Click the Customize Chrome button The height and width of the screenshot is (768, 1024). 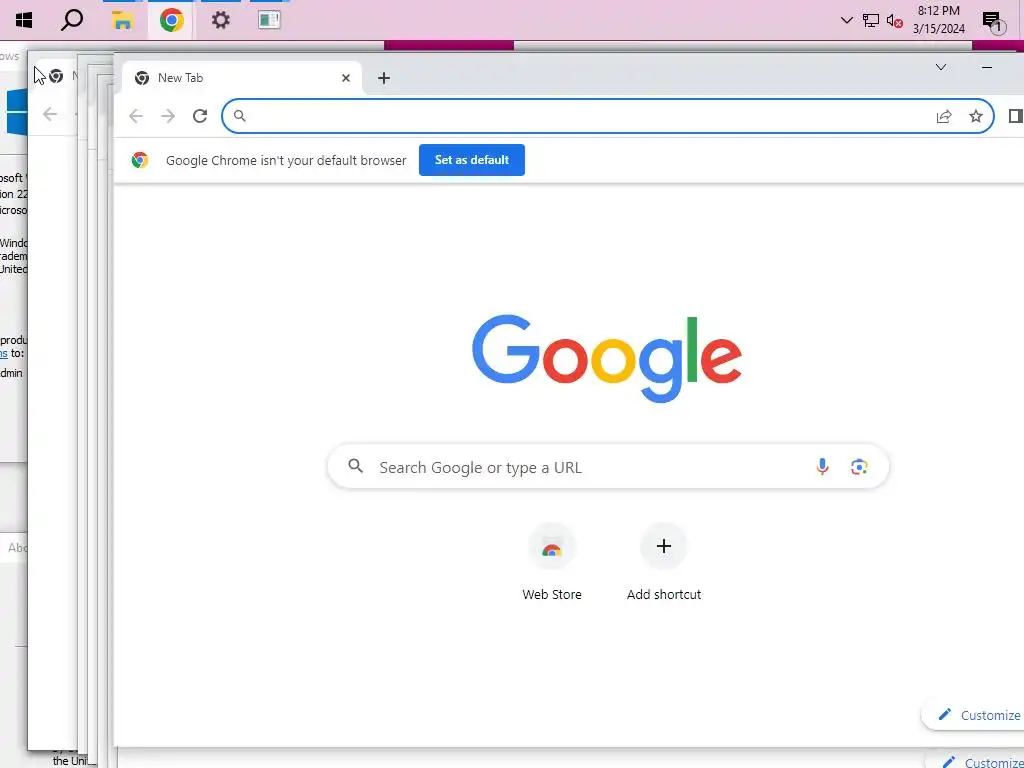tap(973, 715)
